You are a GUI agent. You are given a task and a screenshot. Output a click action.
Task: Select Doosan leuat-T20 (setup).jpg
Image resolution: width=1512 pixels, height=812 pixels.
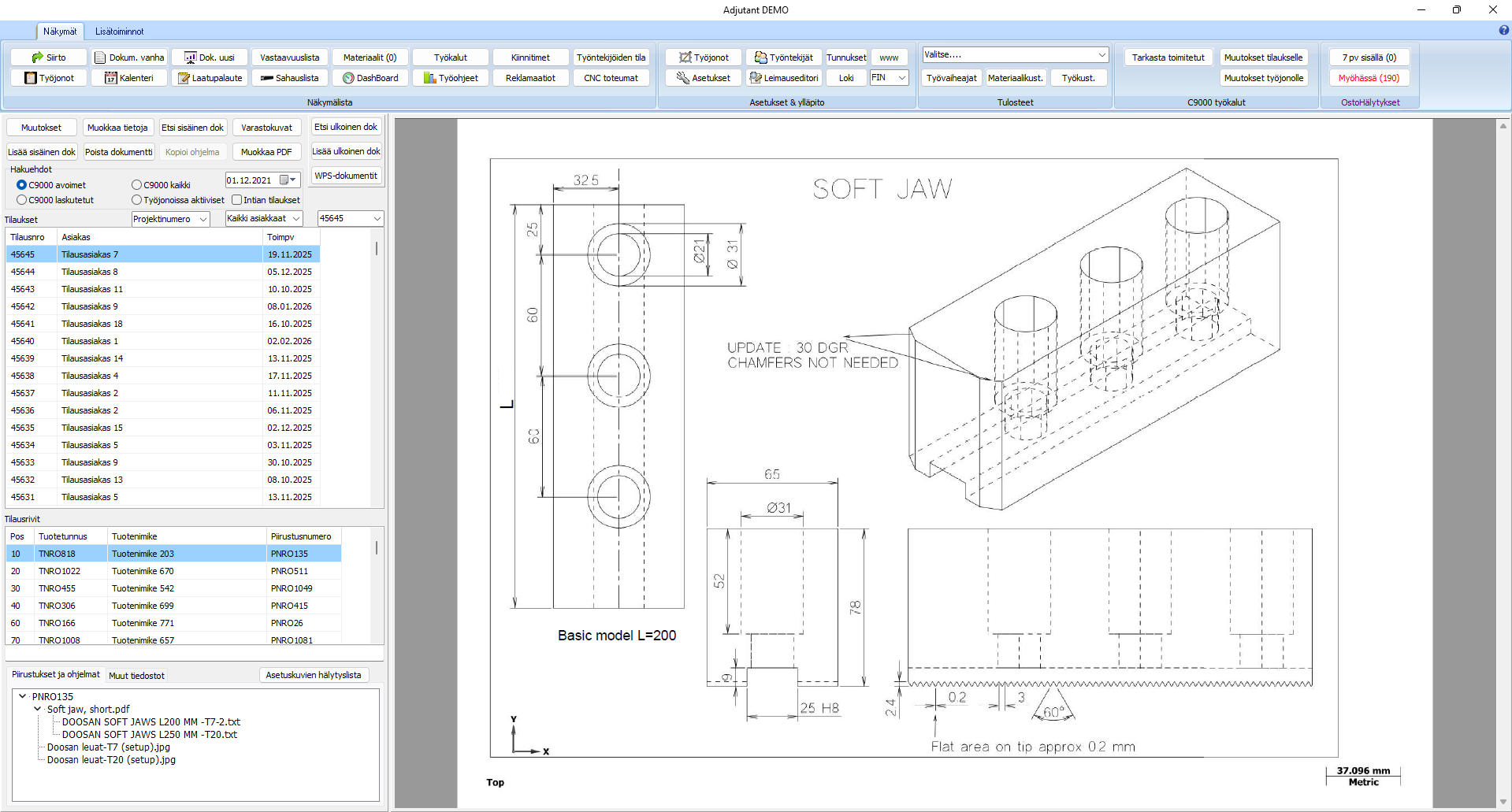[x=111, y=759]
